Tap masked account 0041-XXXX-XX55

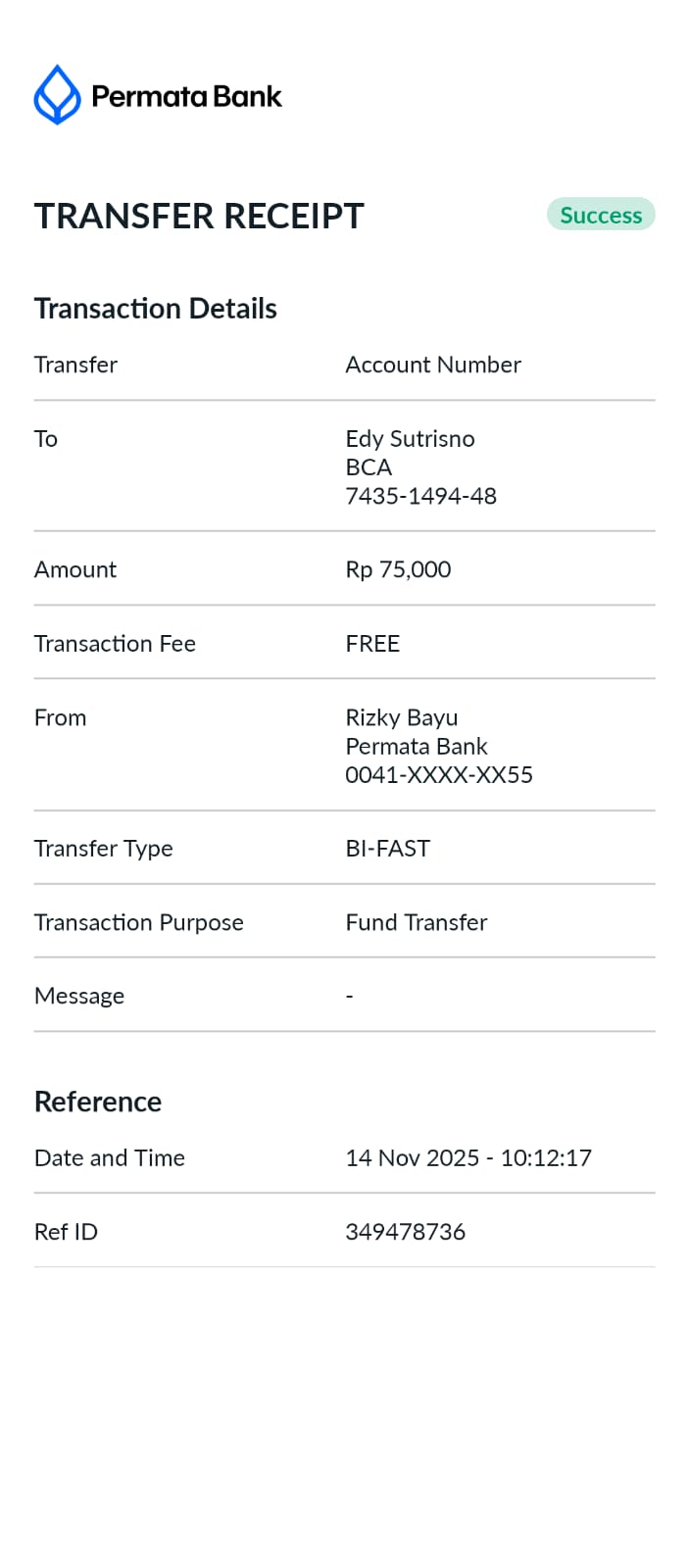coord(438,775)
